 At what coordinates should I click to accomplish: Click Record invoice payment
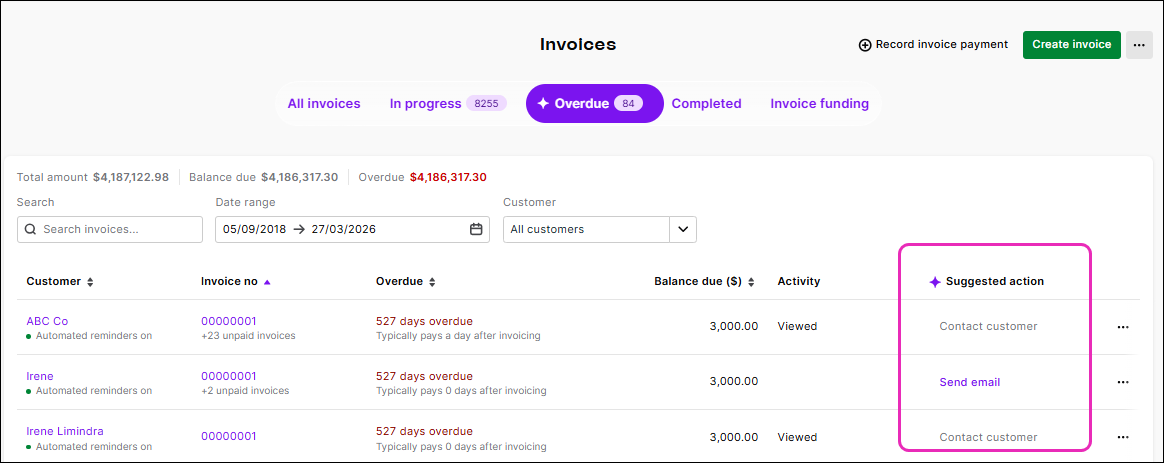click(x=934, y=45)
